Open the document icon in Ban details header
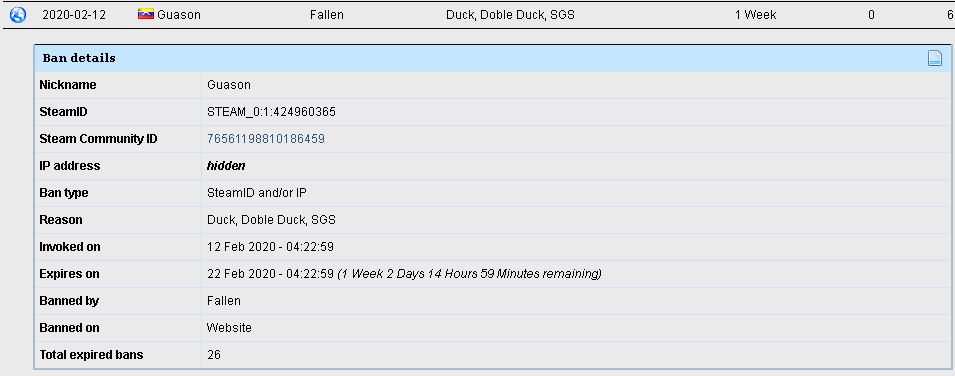Image resolution: width=955 pixels, height=376 pixels. pos(934,58)
